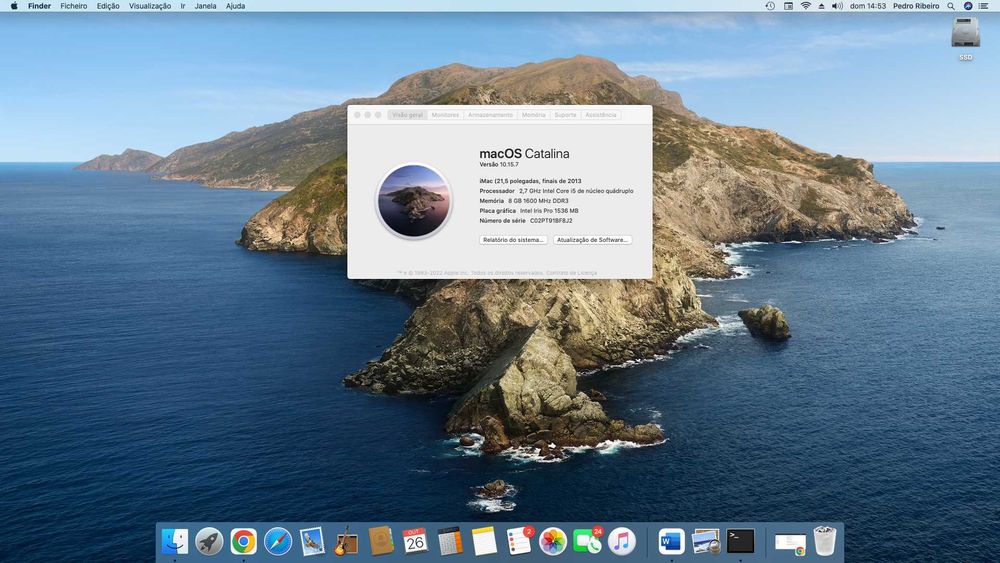Open Terminal from the dock
This screenshot has width=1000, height=563.
click(x=740, y=541)
